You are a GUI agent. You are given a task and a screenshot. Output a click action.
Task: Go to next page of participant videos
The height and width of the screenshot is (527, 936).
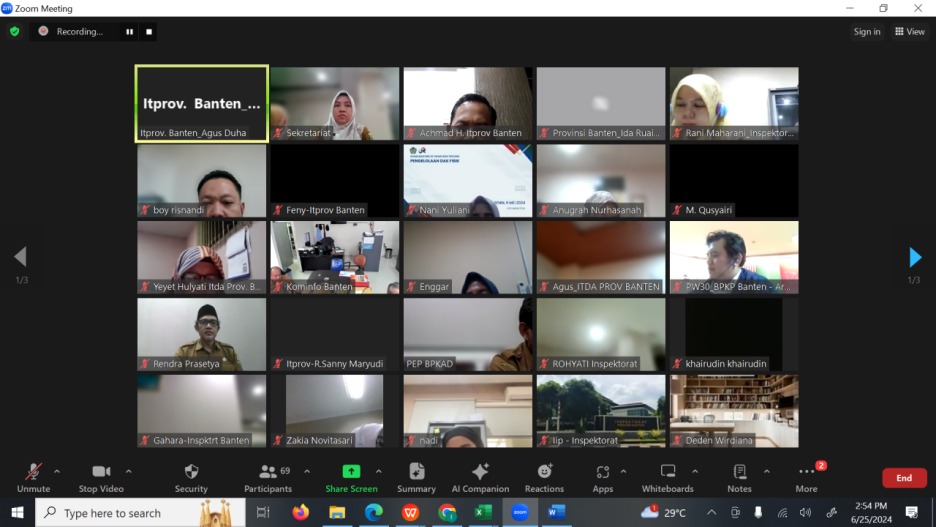point(914,258)
